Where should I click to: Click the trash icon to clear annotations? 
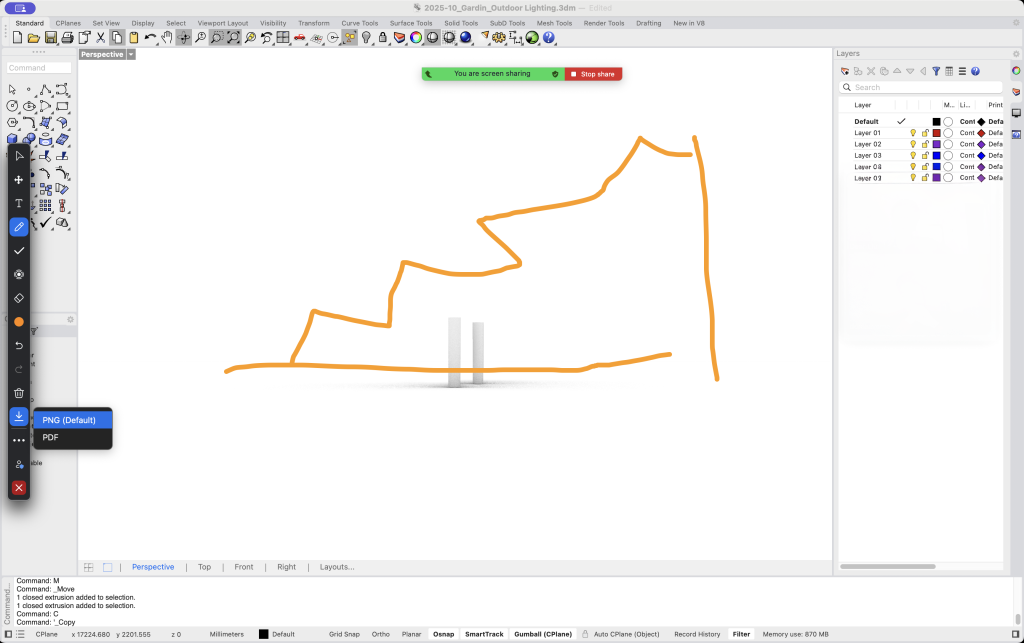click(x=18, y=393)
